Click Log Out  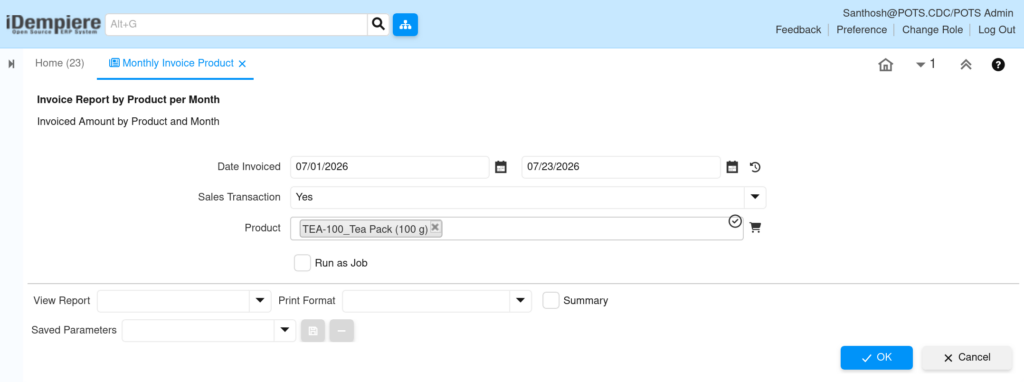pos(997,29)
